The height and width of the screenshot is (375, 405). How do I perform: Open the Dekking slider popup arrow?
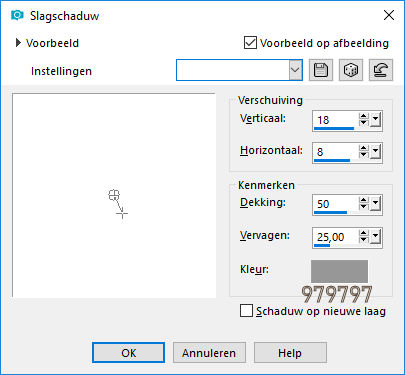click(x=375, y=203)
